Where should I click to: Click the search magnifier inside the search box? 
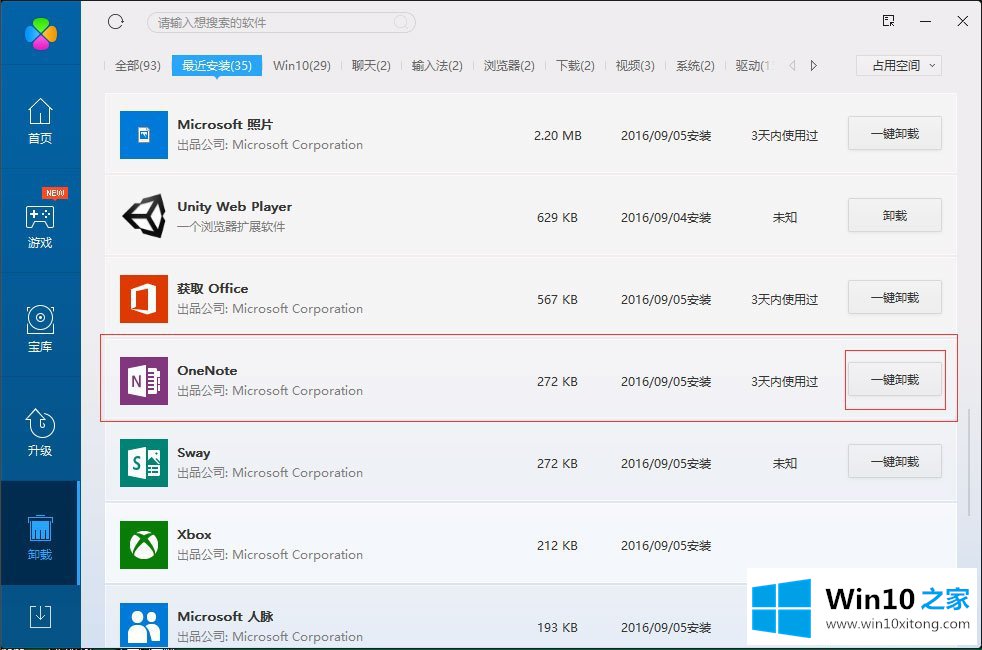[401, 23]
